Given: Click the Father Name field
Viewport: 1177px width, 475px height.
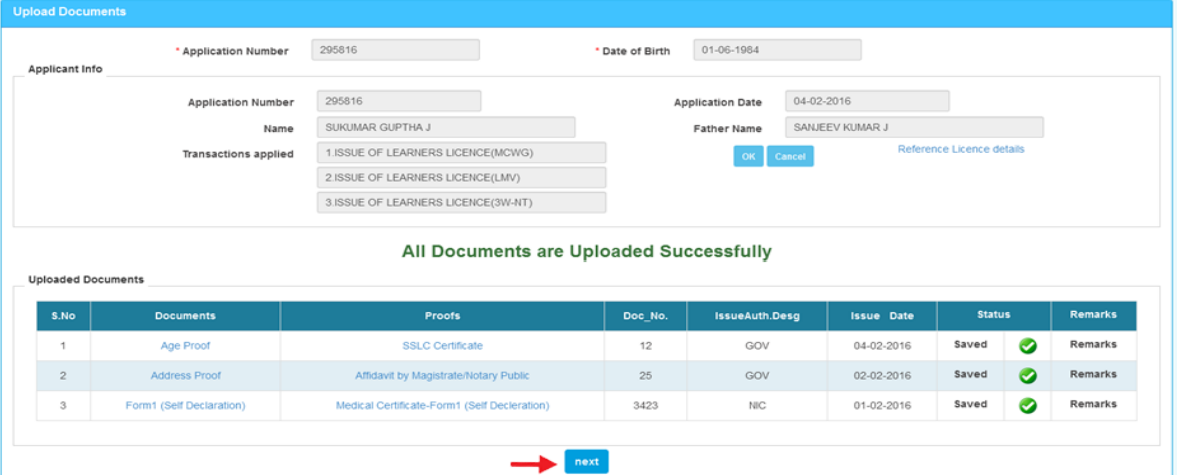Looking at the screenshot, I should tap(914, 128).
